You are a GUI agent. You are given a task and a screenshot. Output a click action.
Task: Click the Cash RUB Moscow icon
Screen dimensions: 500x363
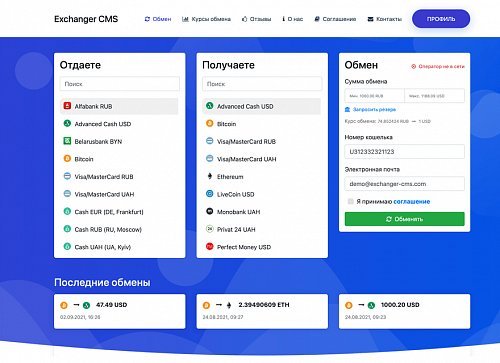click(x=67, y=229)
